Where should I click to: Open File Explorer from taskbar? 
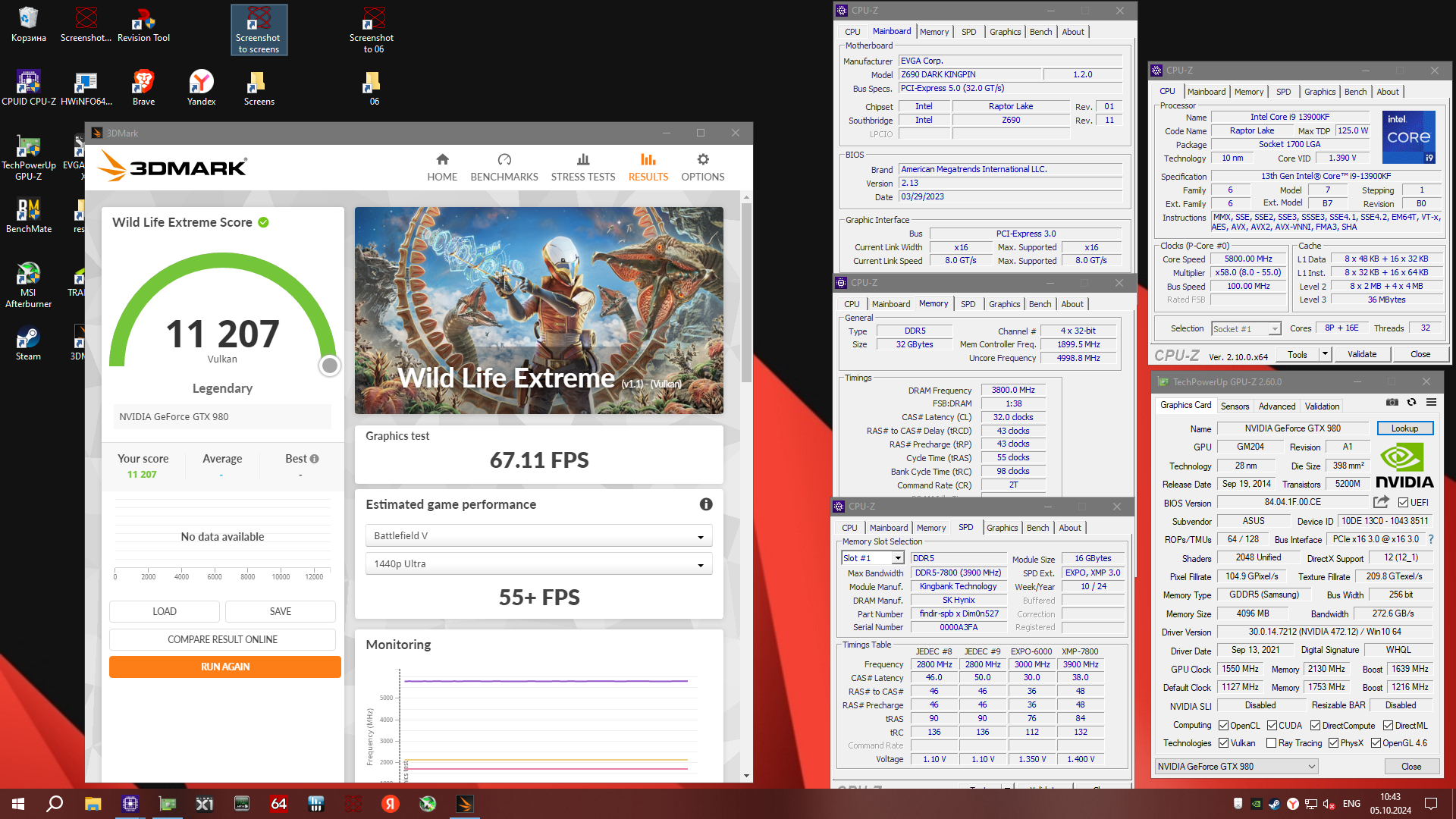click(x=93, y=804)
